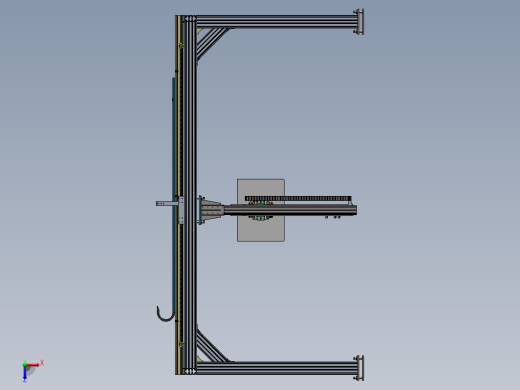Select the small bracket arm left of column
The image size is (520, 390).
(x=167, y=203)
